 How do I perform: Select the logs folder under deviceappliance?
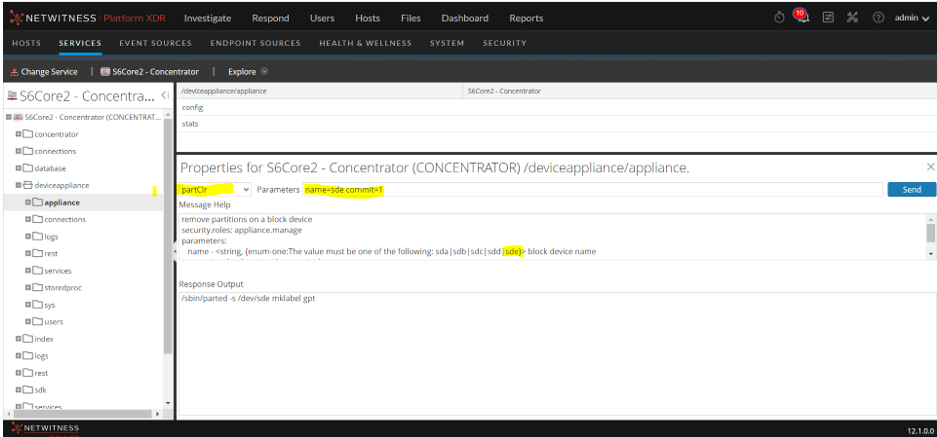(51, 237)
